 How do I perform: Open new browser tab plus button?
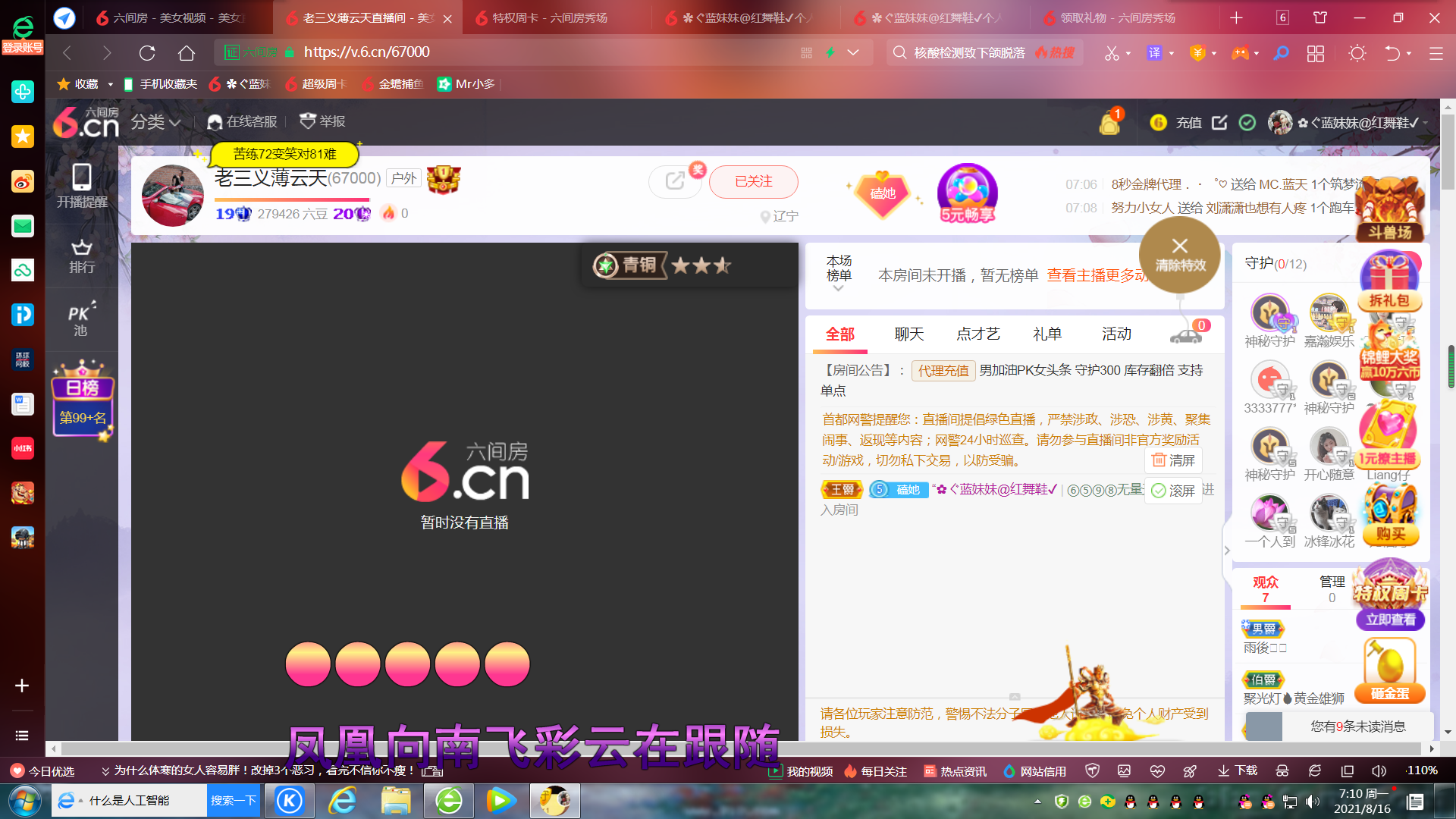click(x=1236, y=17)
